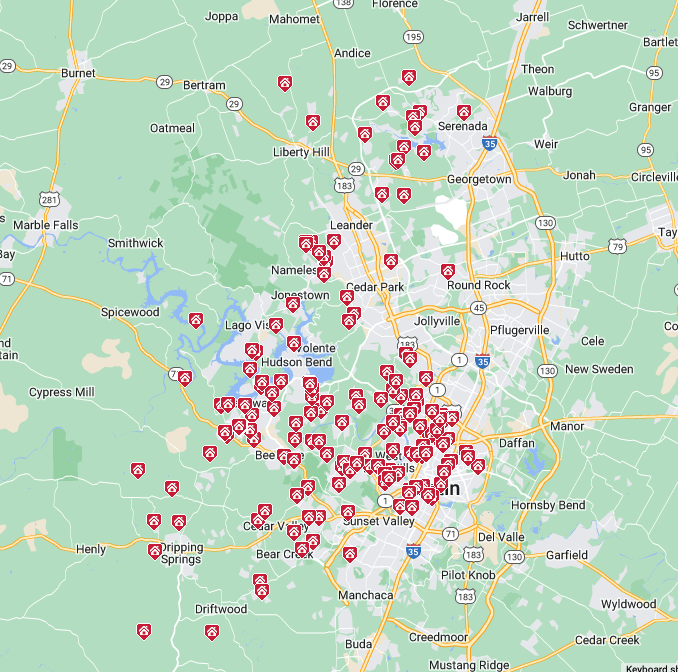Click the Cedar Creek place label
678x672 pixels.
point(607,640)
